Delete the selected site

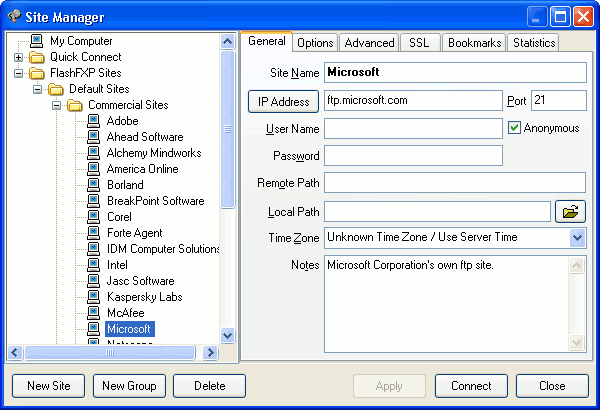[x=209, y=386]
